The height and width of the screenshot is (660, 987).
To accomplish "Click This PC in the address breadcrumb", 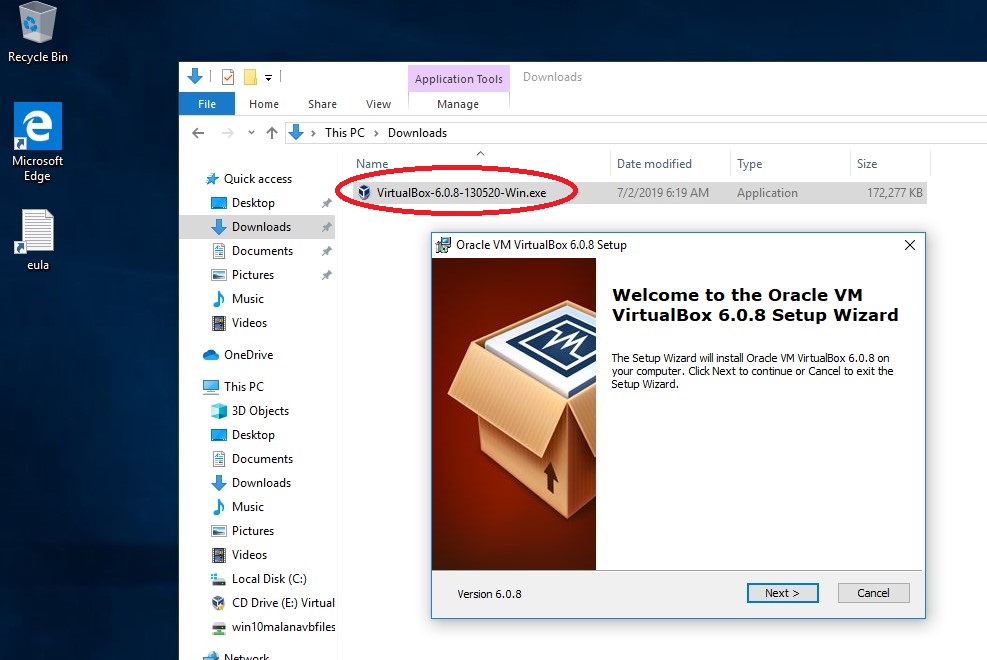I will coord(344,132).
